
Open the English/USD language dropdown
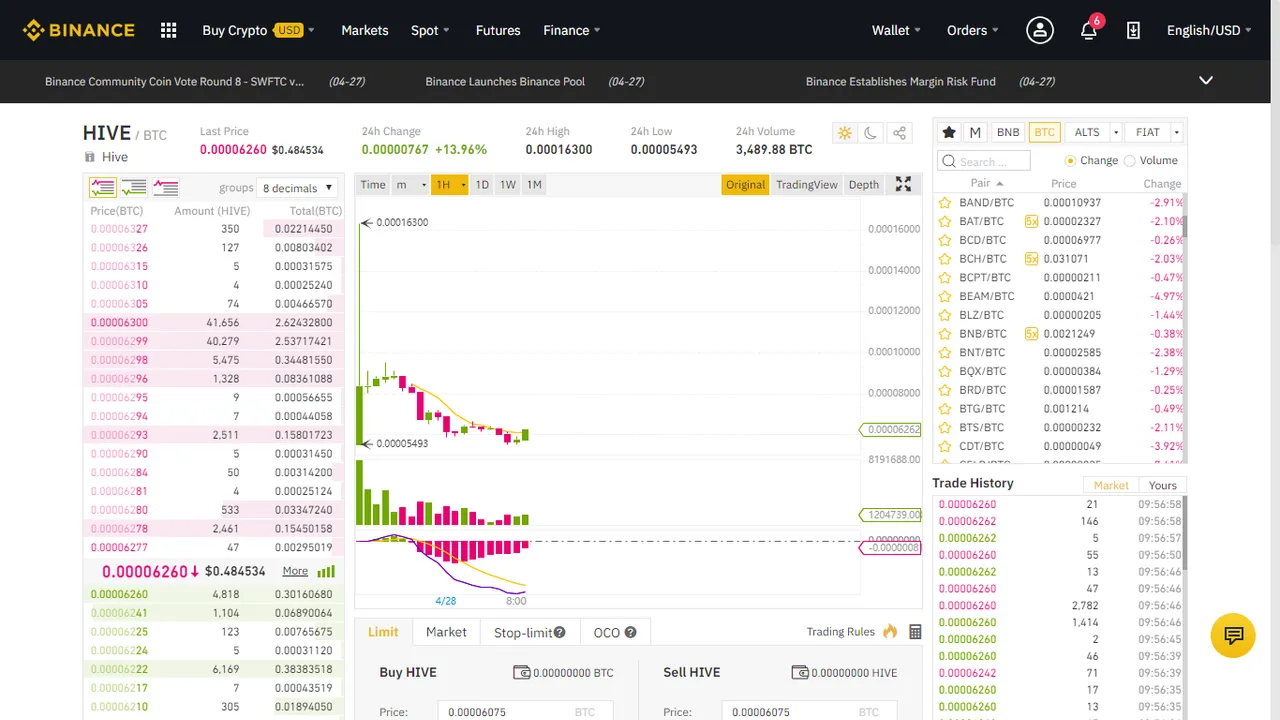tap(1209, 30)
